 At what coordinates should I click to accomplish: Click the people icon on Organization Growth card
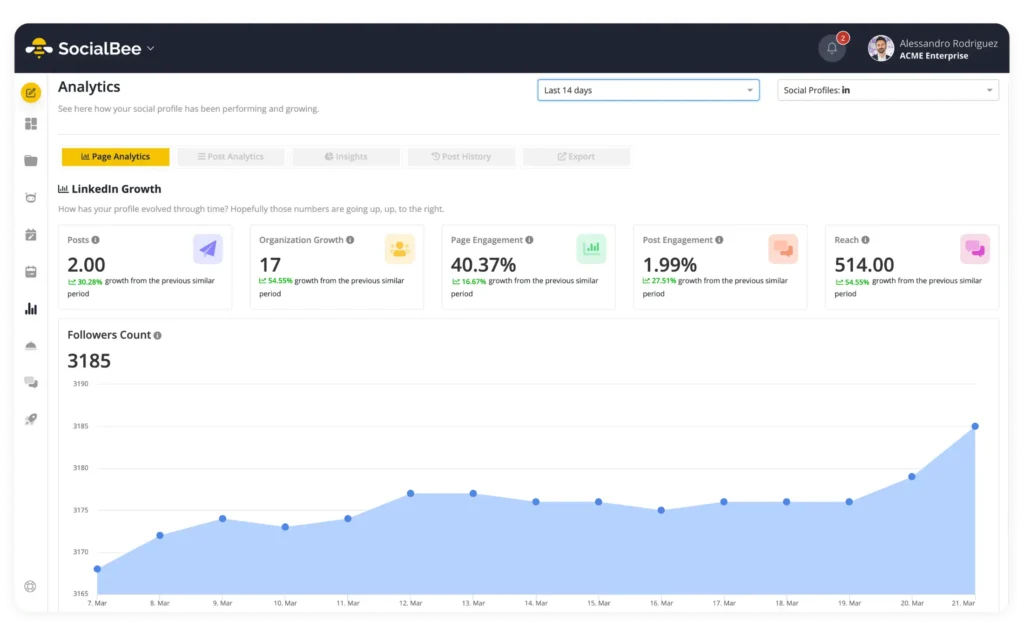pos(400,249)
